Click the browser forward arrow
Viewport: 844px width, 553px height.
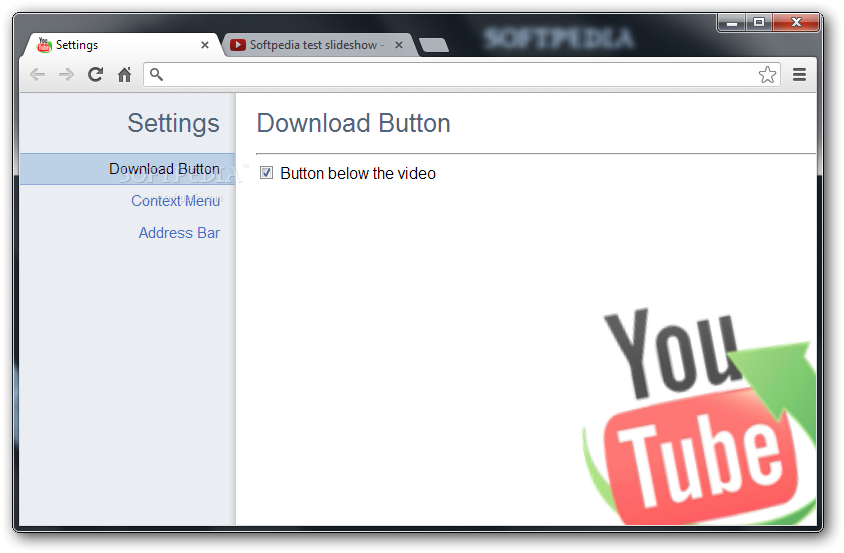(66, 74)
